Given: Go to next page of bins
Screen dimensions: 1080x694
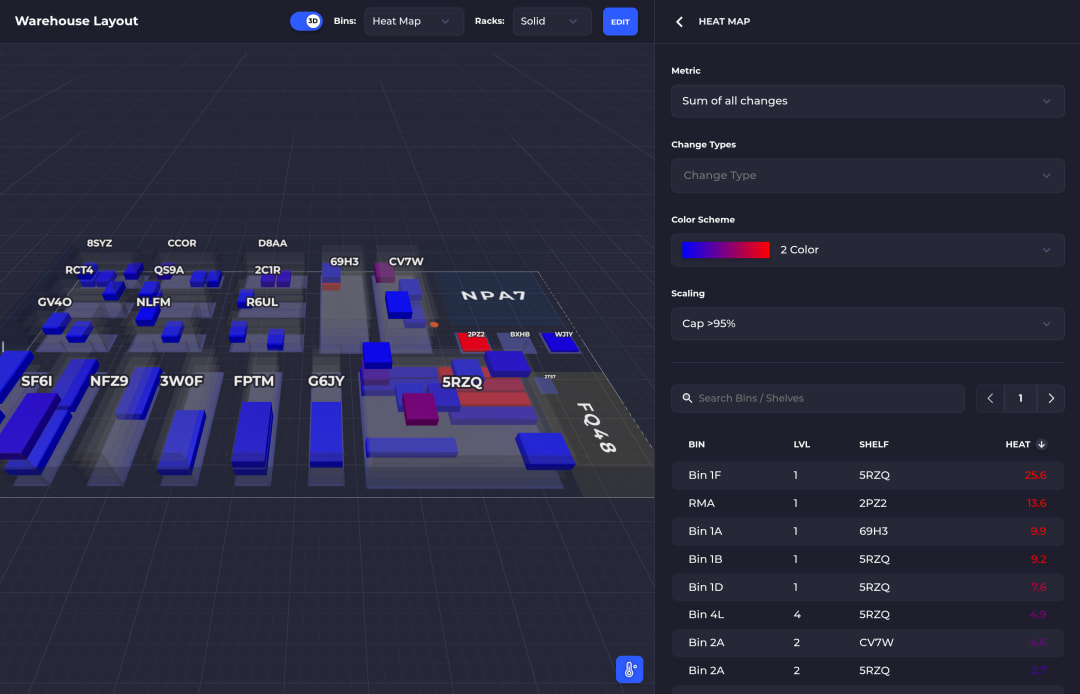Looking at the screenshot, I should [x=1050, y=398].
